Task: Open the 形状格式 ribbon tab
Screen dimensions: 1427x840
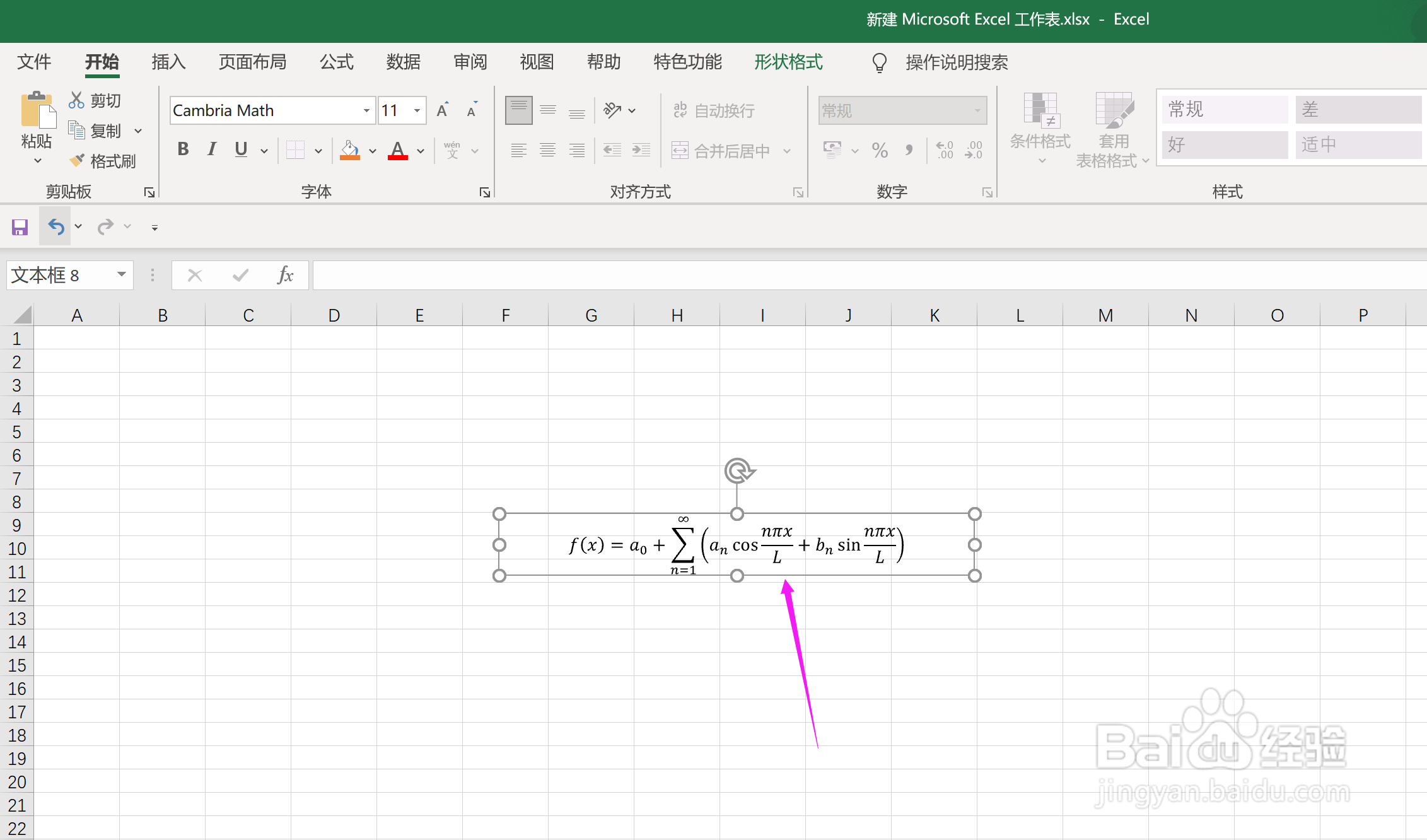Action: 788,62
